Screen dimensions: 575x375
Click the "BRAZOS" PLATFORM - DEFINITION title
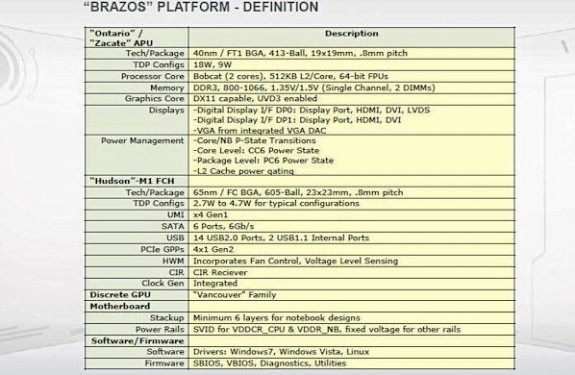coord(201,7)
